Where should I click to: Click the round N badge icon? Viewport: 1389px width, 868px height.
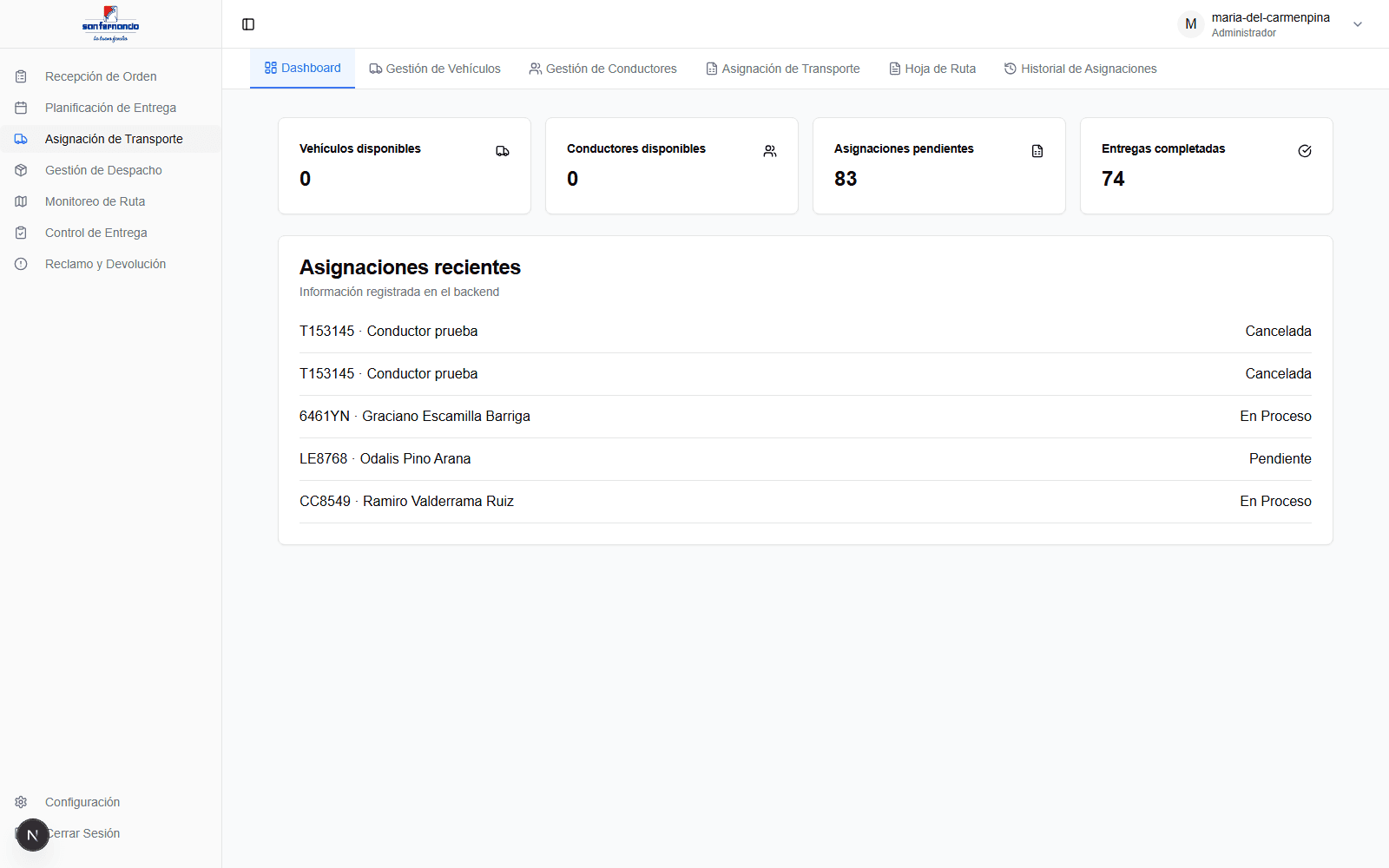pos(33,835)
